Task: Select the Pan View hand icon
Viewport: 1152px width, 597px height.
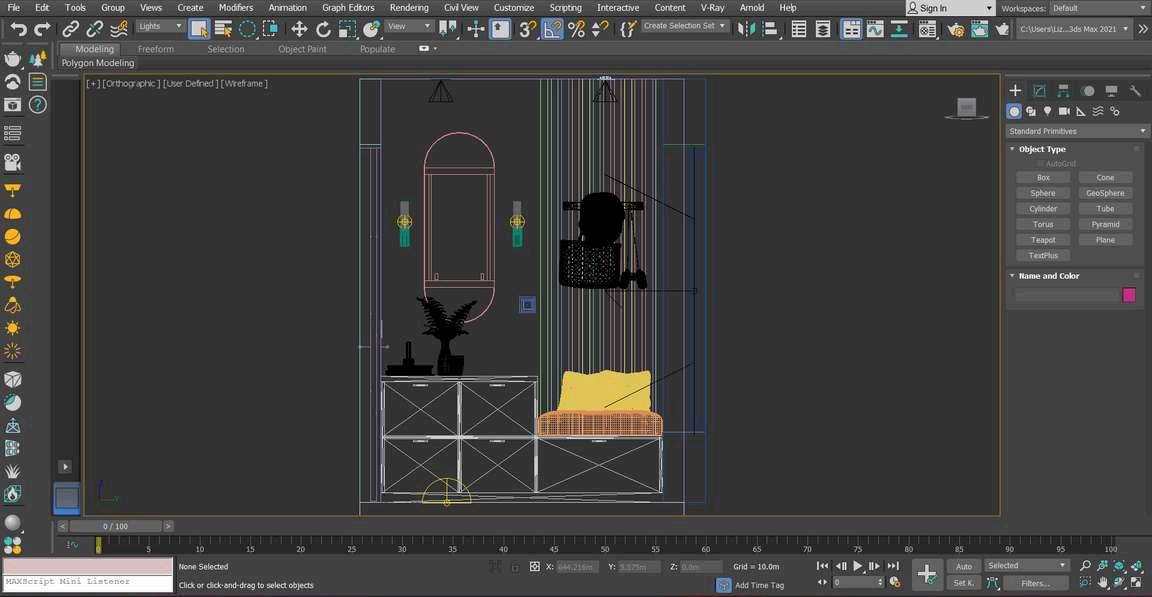Action: (x=1102, y=582)
